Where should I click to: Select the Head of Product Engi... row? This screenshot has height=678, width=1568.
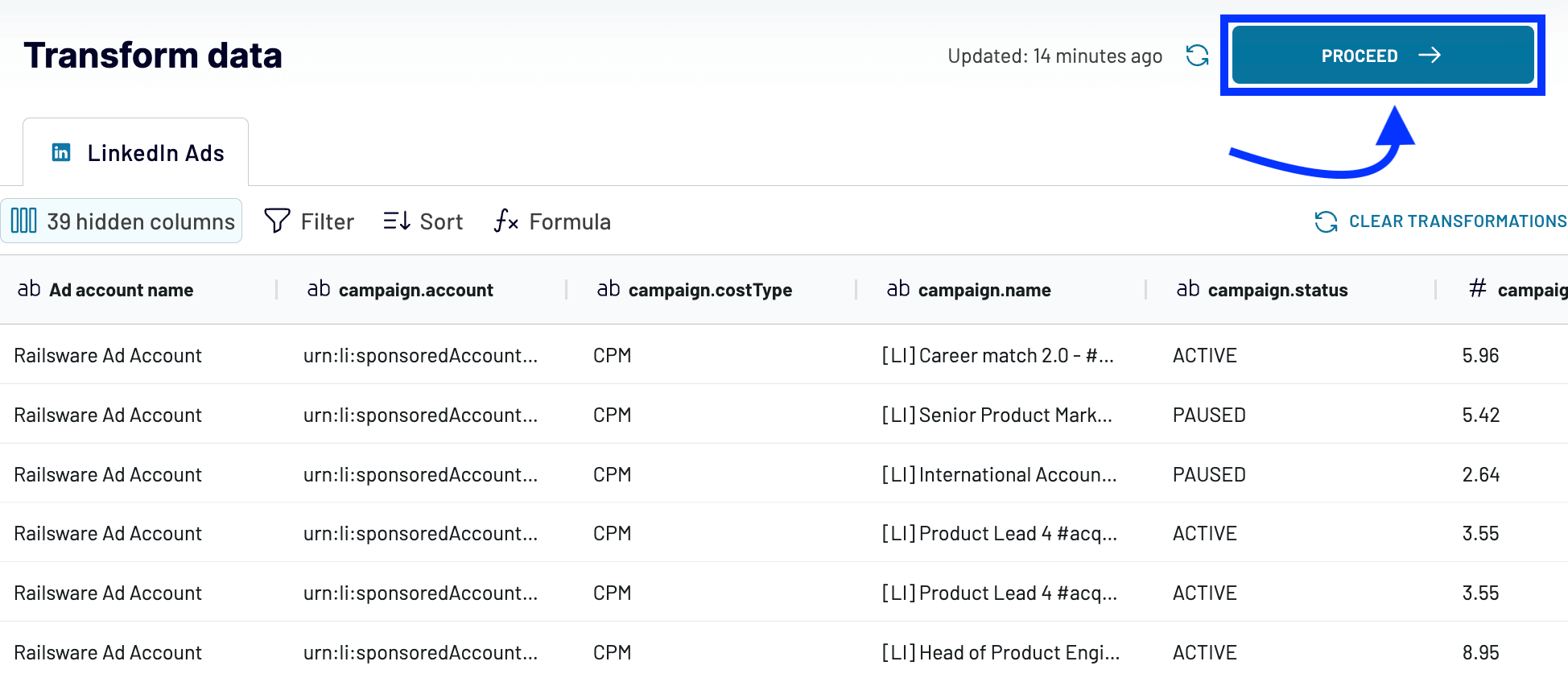tap(784, 651)
